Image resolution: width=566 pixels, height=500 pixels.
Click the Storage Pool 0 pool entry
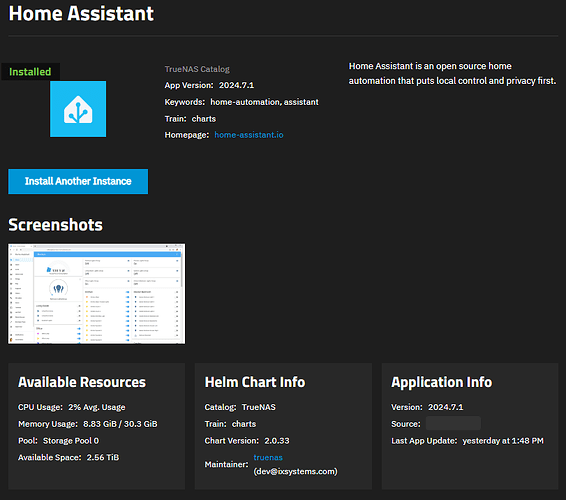click(x=71, y=441)
